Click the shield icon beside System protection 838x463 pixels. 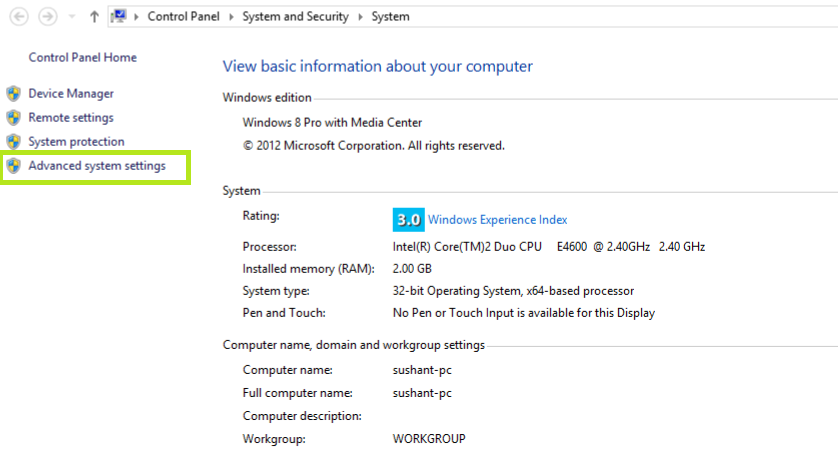(x=13, y=142)
